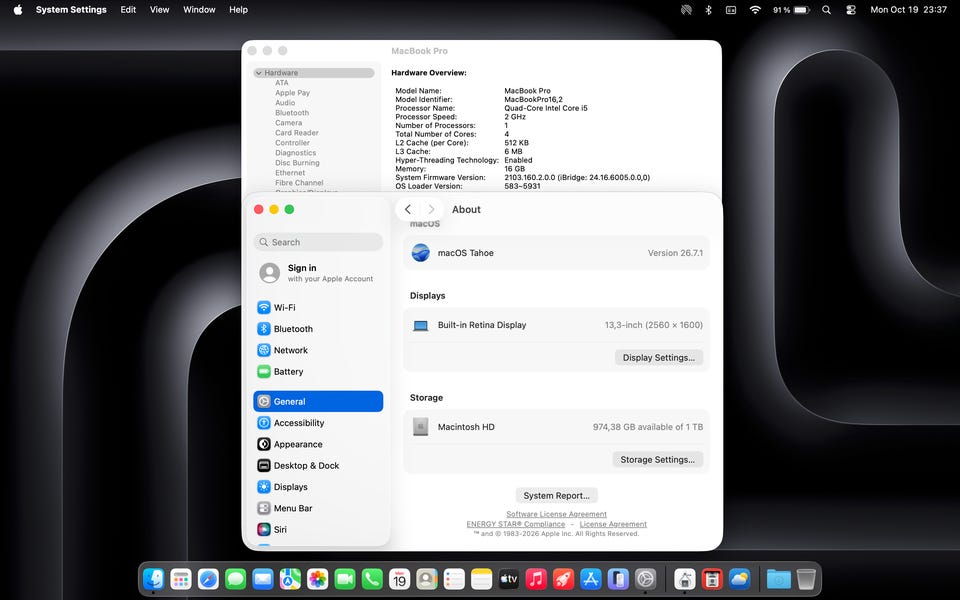The width and height of the screenshot is (960, 600).
Task: Click the Search field in System Settings
Action: [x=318, y=242]
